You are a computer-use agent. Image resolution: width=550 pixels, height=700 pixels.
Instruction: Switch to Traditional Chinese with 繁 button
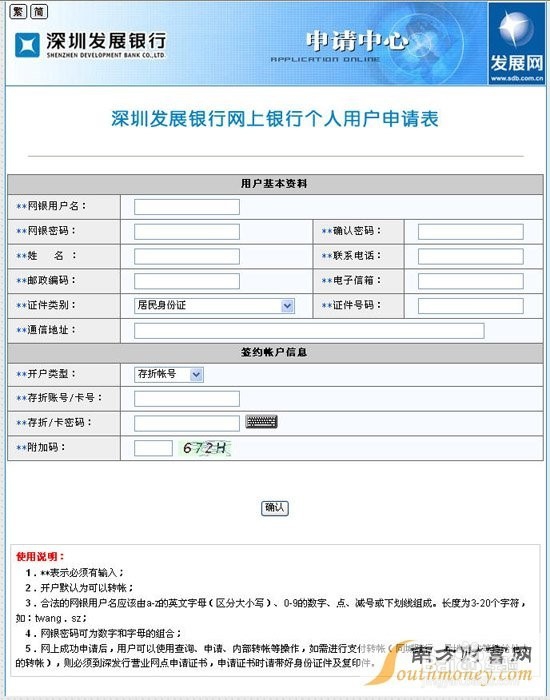click(x=18, y=11)
